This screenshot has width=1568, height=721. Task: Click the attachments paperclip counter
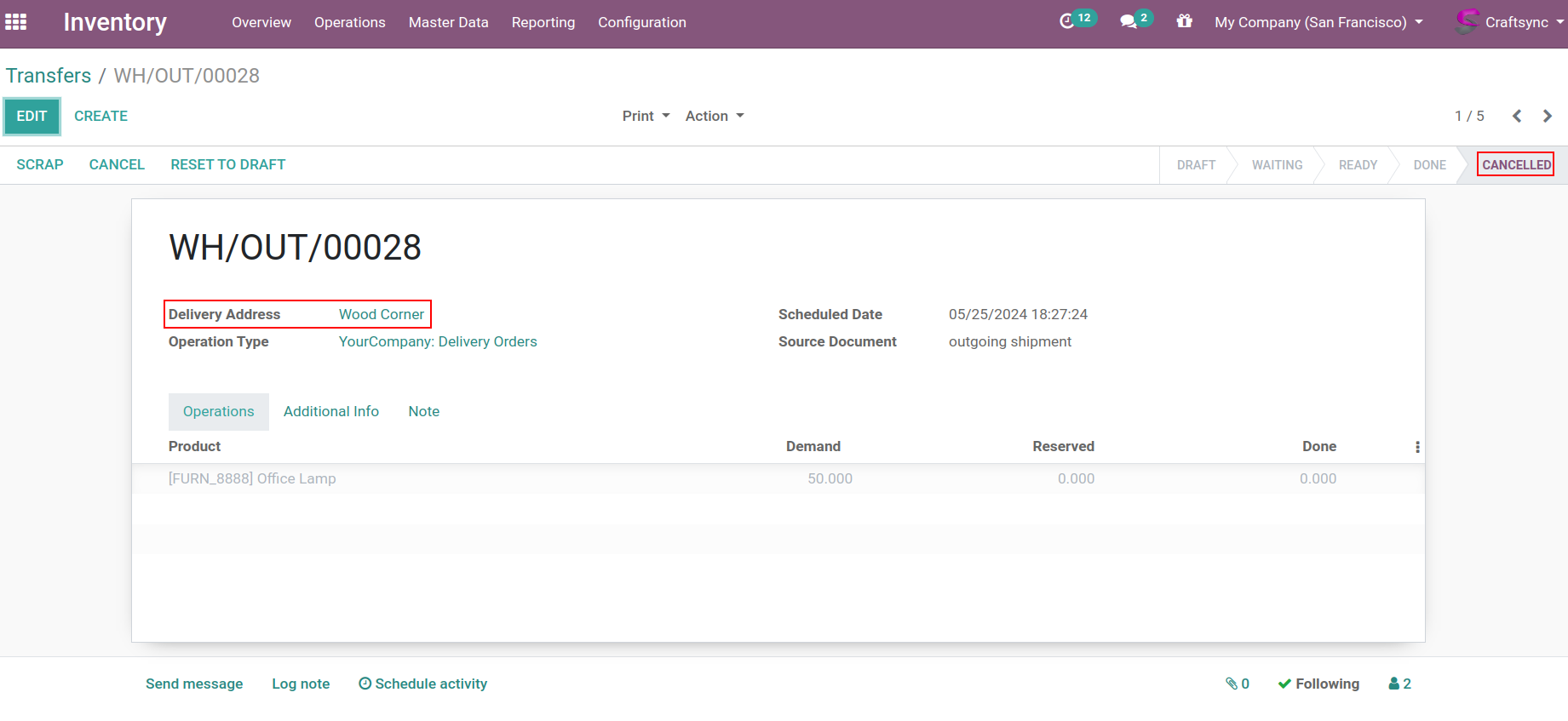pos(1237,684)
